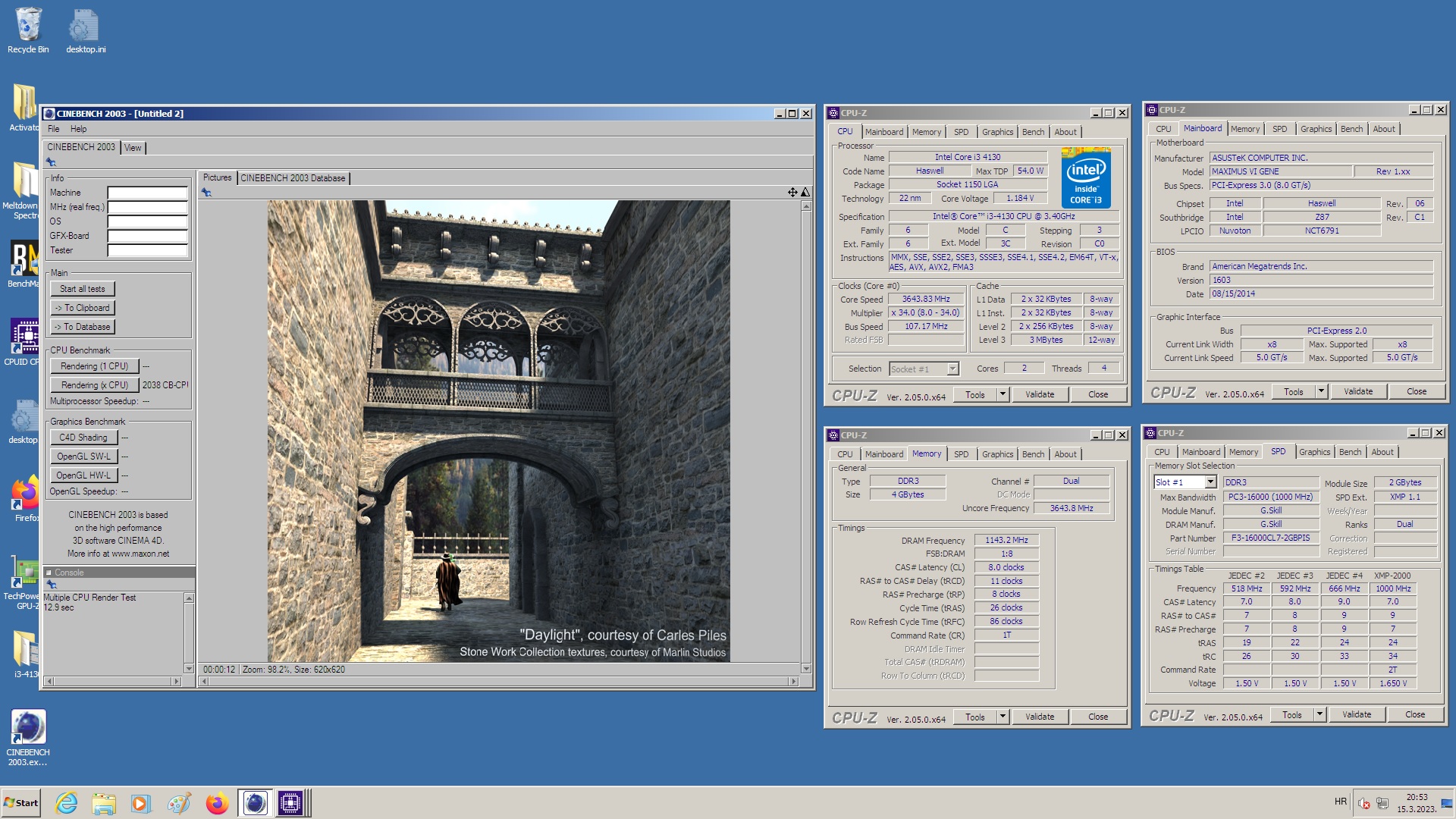Run the Rendering (1 CPU) benchmark

pyautogui.click(x=94, y=366)
